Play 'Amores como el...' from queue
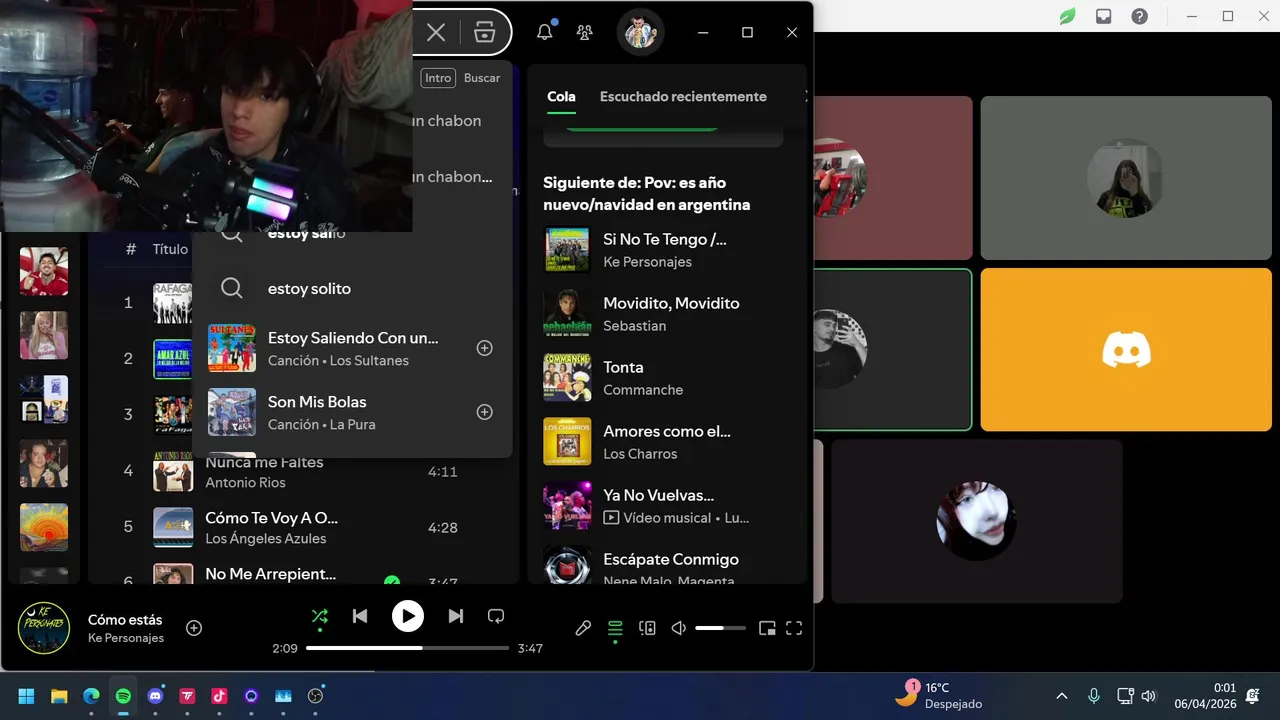Image resolution: width=1280 pixels, height=720 pixels. click(x=665, y=442)
